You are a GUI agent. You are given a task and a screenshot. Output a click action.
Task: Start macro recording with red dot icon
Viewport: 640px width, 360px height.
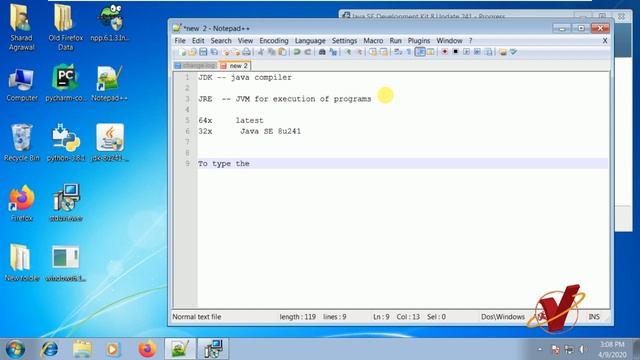tap(444, 52)
